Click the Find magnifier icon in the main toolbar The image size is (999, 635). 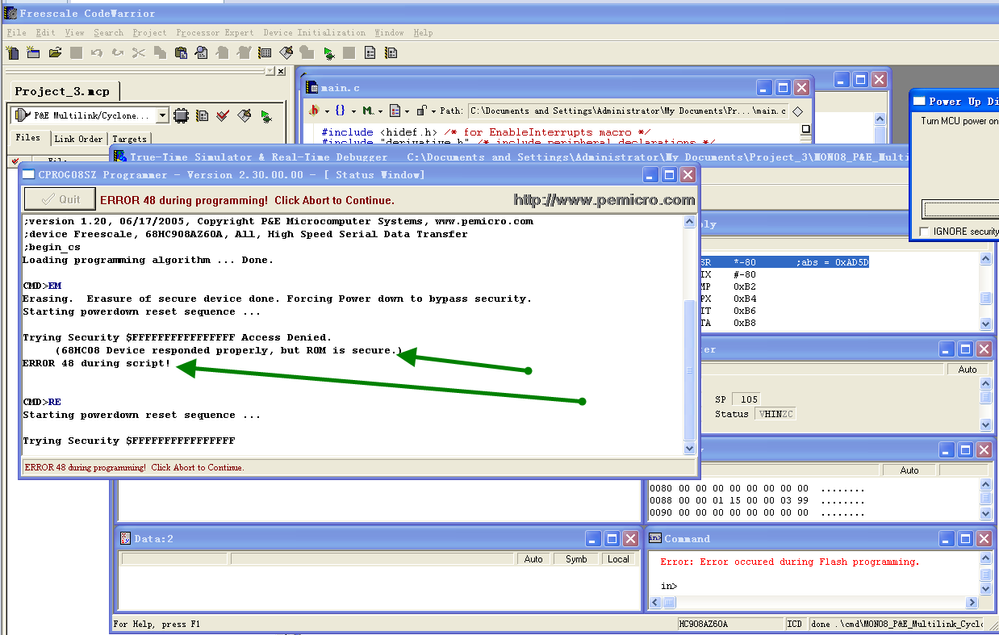(201, 53)
